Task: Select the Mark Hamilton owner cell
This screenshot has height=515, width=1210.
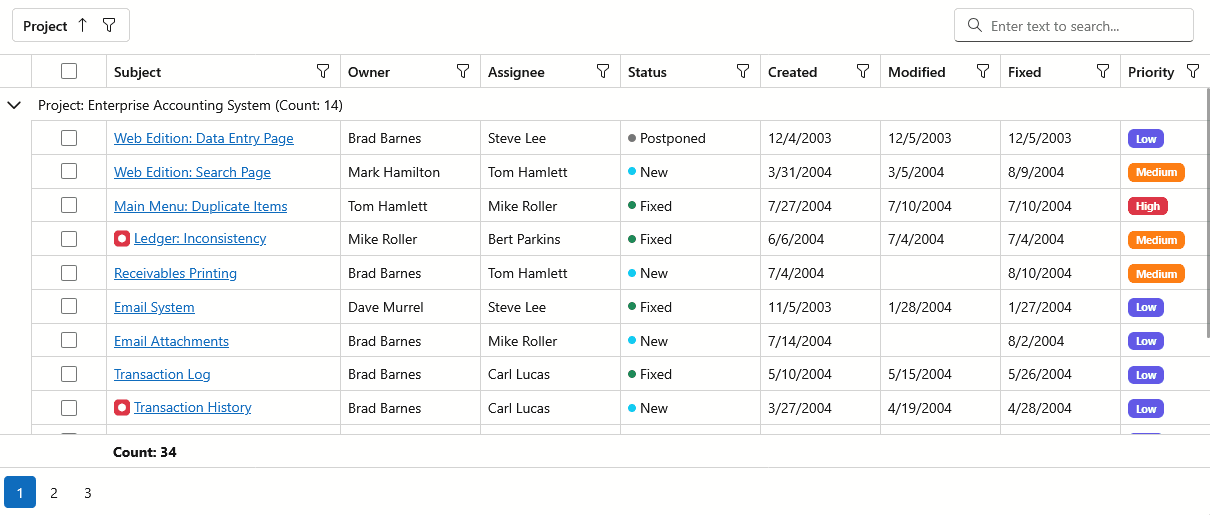Action: (410, 172)
